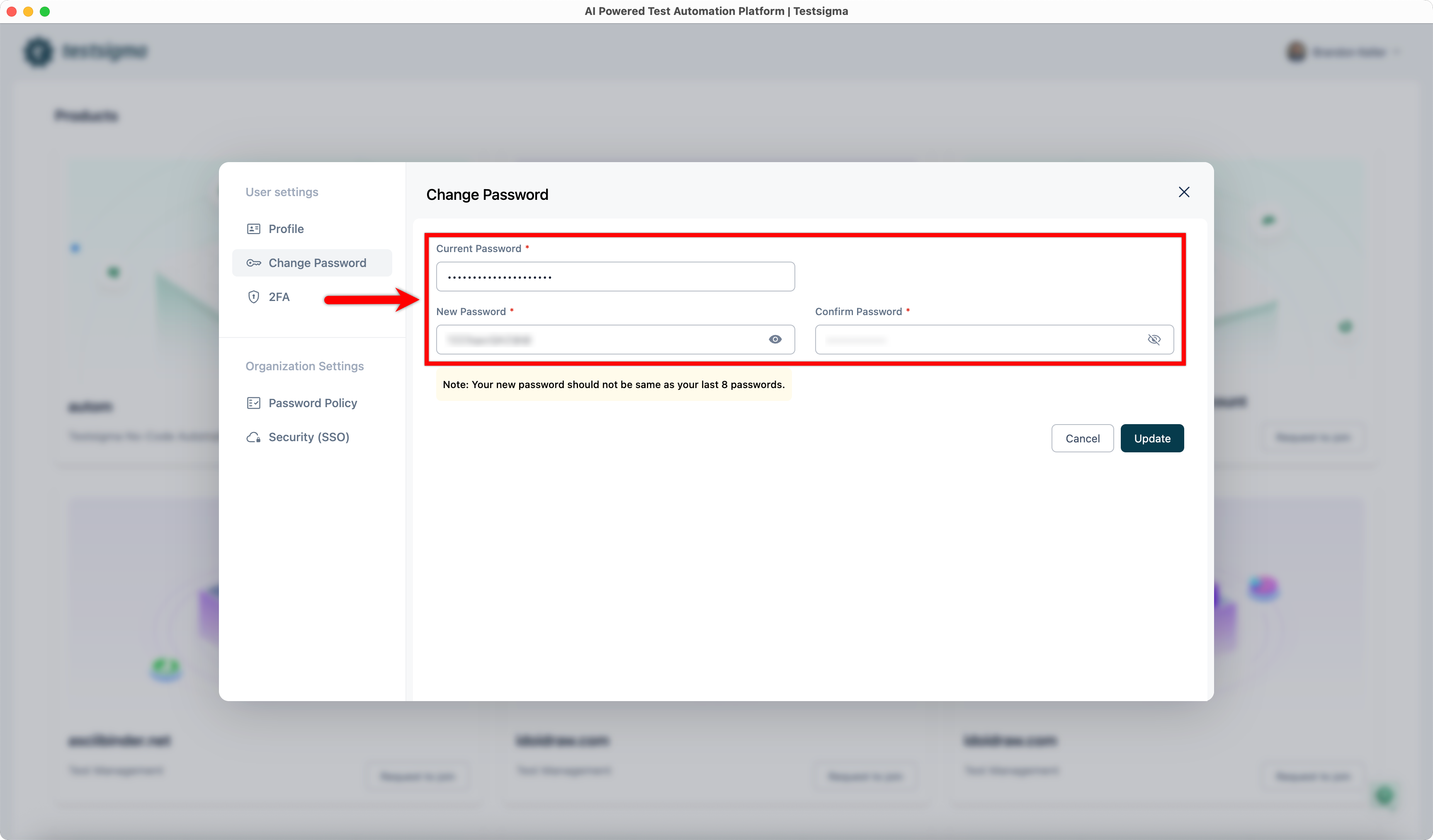
Task: Show the New Password with the eye toggle
Action: point(776,339)
